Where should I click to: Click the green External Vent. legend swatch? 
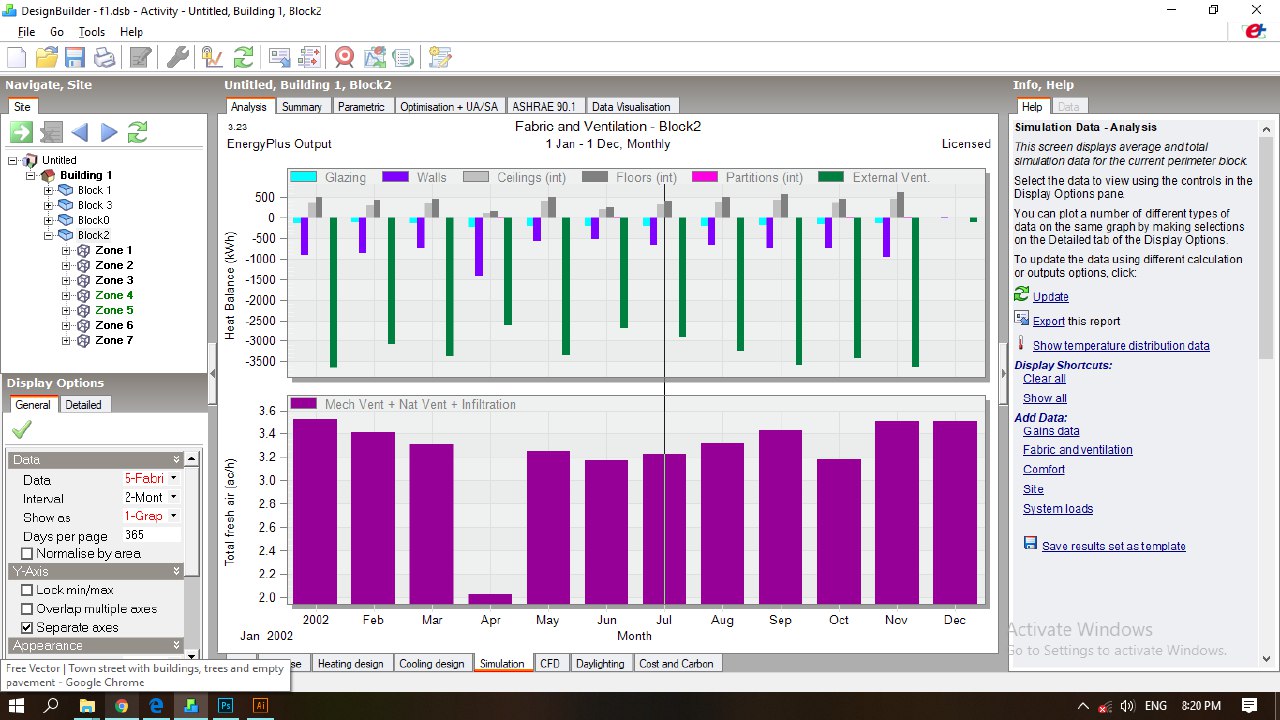(831, 177)
